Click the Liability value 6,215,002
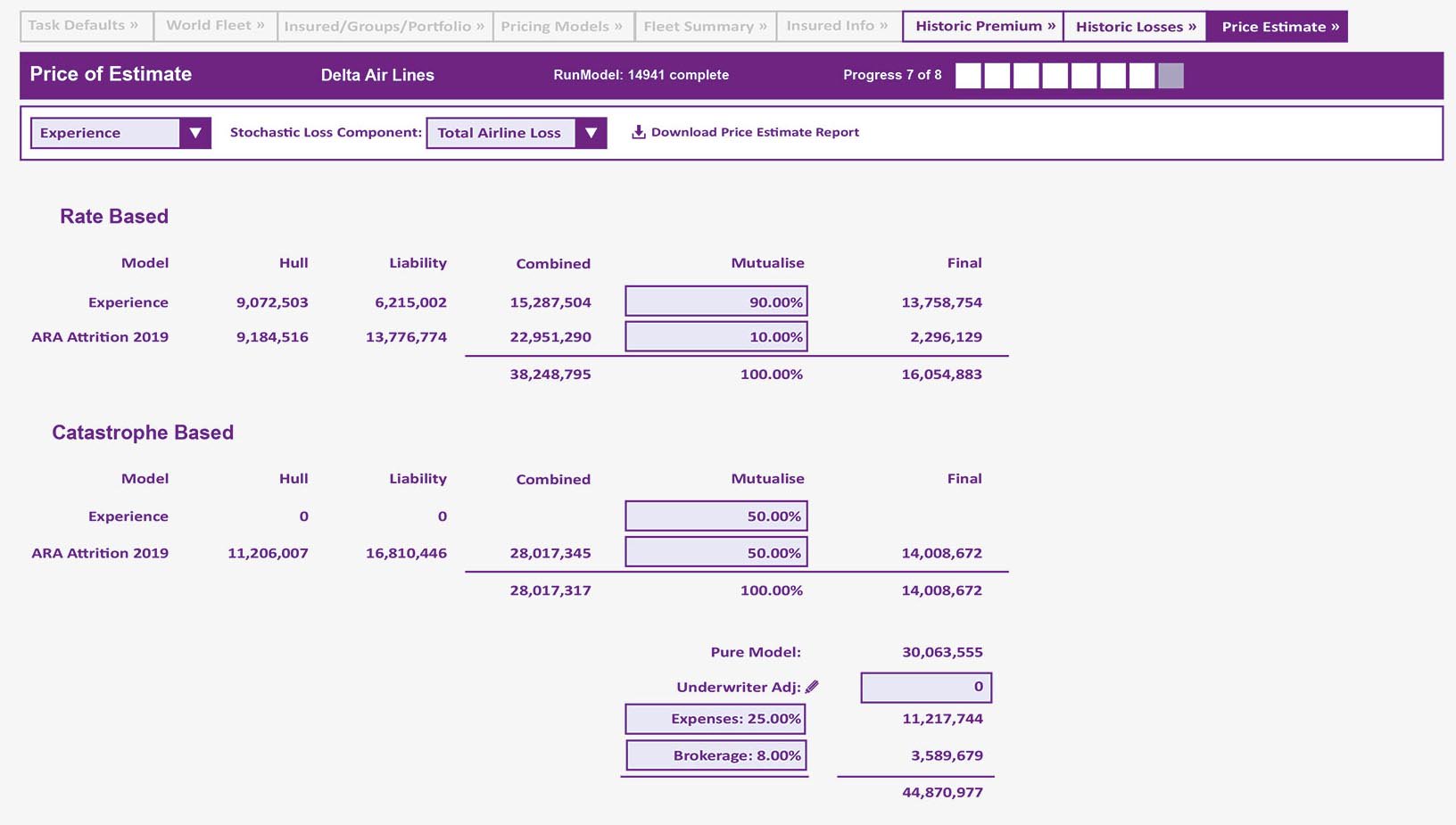The height and width of the screenshot is (825, 1456). (x=410, y=302)
